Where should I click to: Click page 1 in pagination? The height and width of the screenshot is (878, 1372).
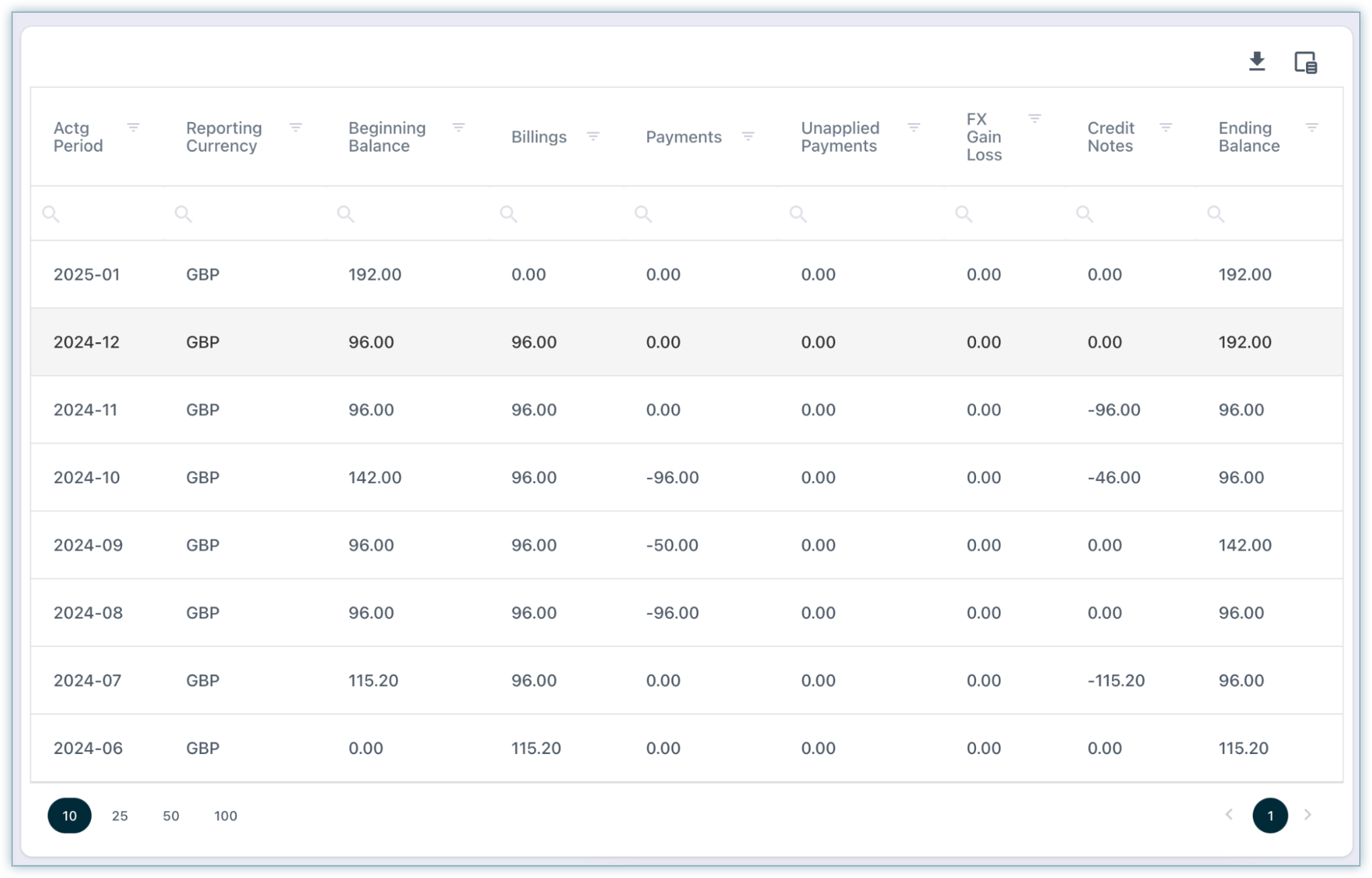[x=1270, y=815]
